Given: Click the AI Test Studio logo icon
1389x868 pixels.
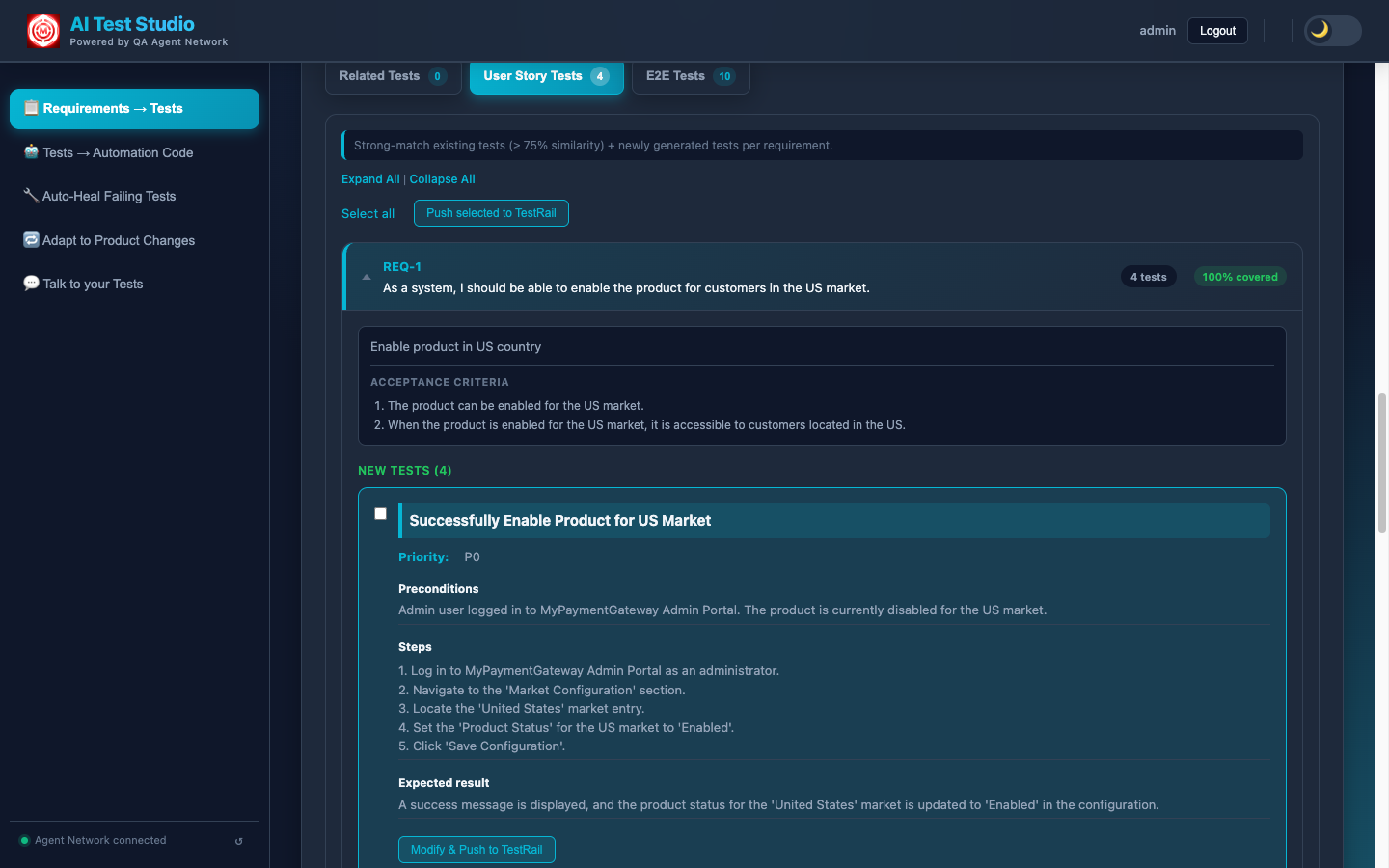Looking at the screenshot, I should pyautogui.click(x=42, y=31).
